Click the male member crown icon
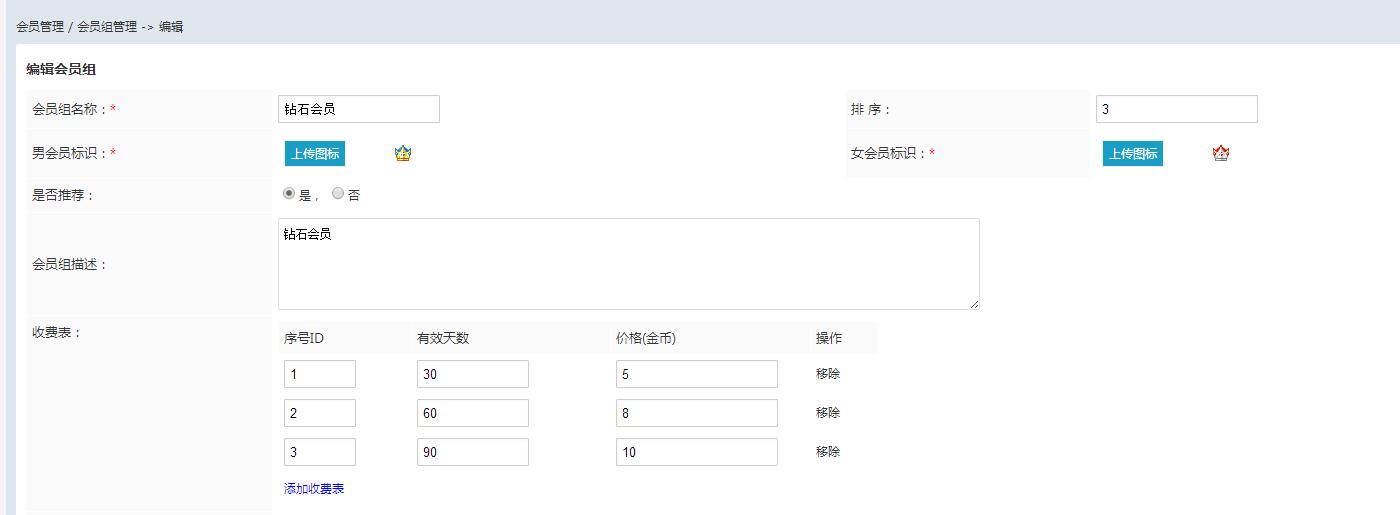This screenshot has width=1400, height=515. pyautogui.click(x=403, y=153)
